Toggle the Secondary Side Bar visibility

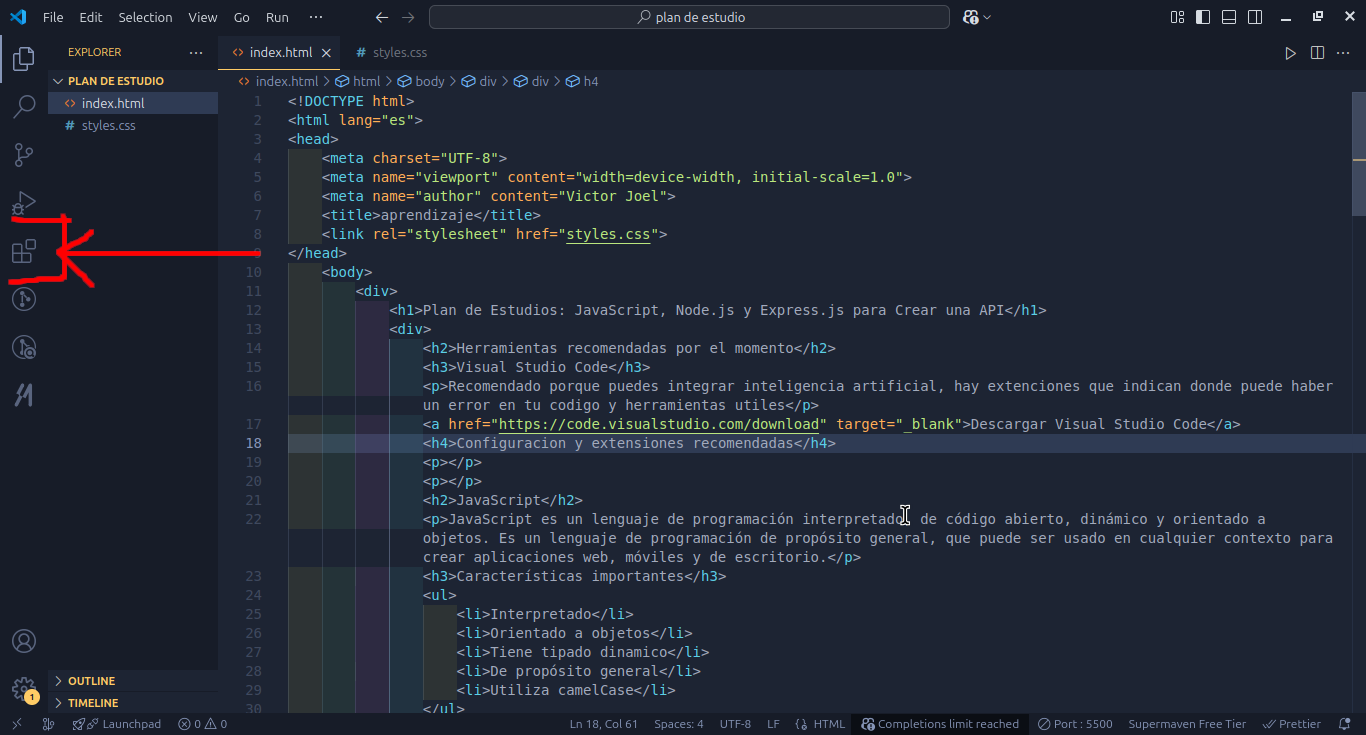pos(1256,17)
